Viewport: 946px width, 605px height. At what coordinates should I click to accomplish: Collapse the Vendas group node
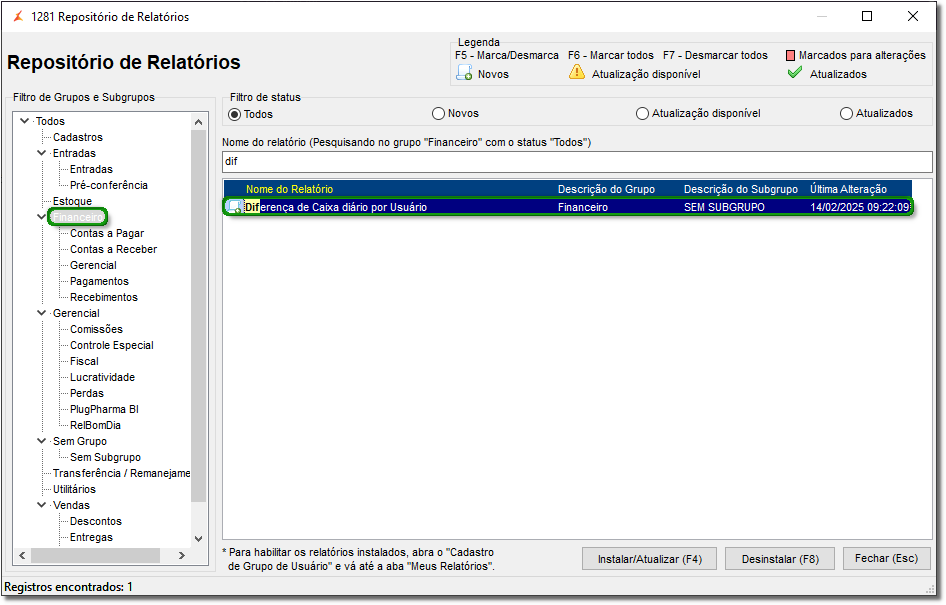42,505
